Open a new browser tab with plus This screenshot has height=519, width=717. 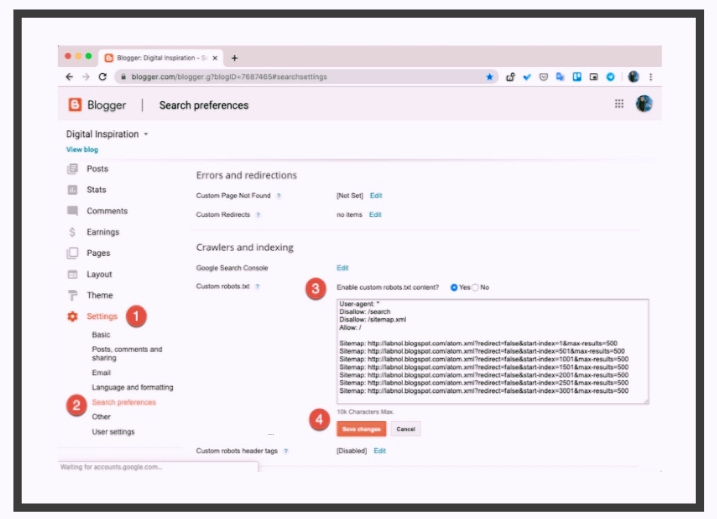pos(235,58)
